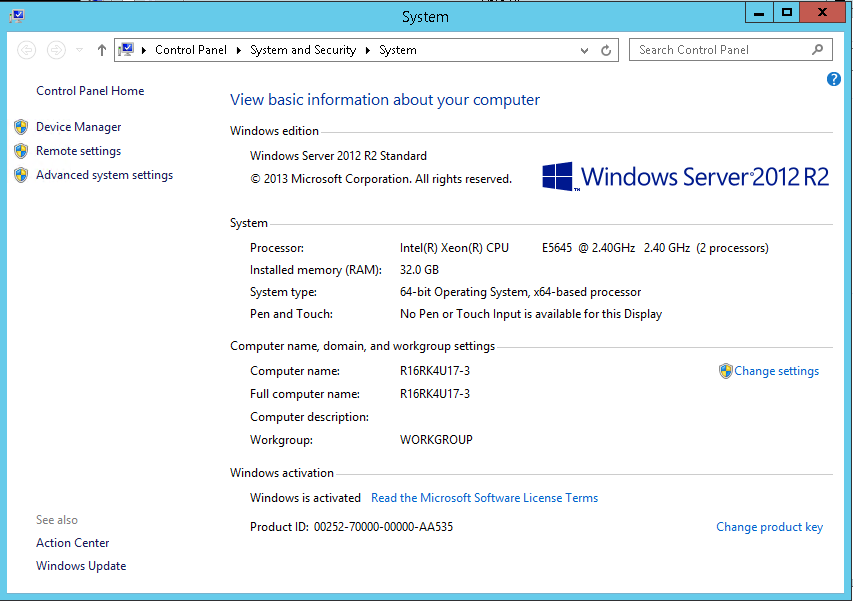Open Remote settings
Screen dimensions: 853x601
[78, 151]
